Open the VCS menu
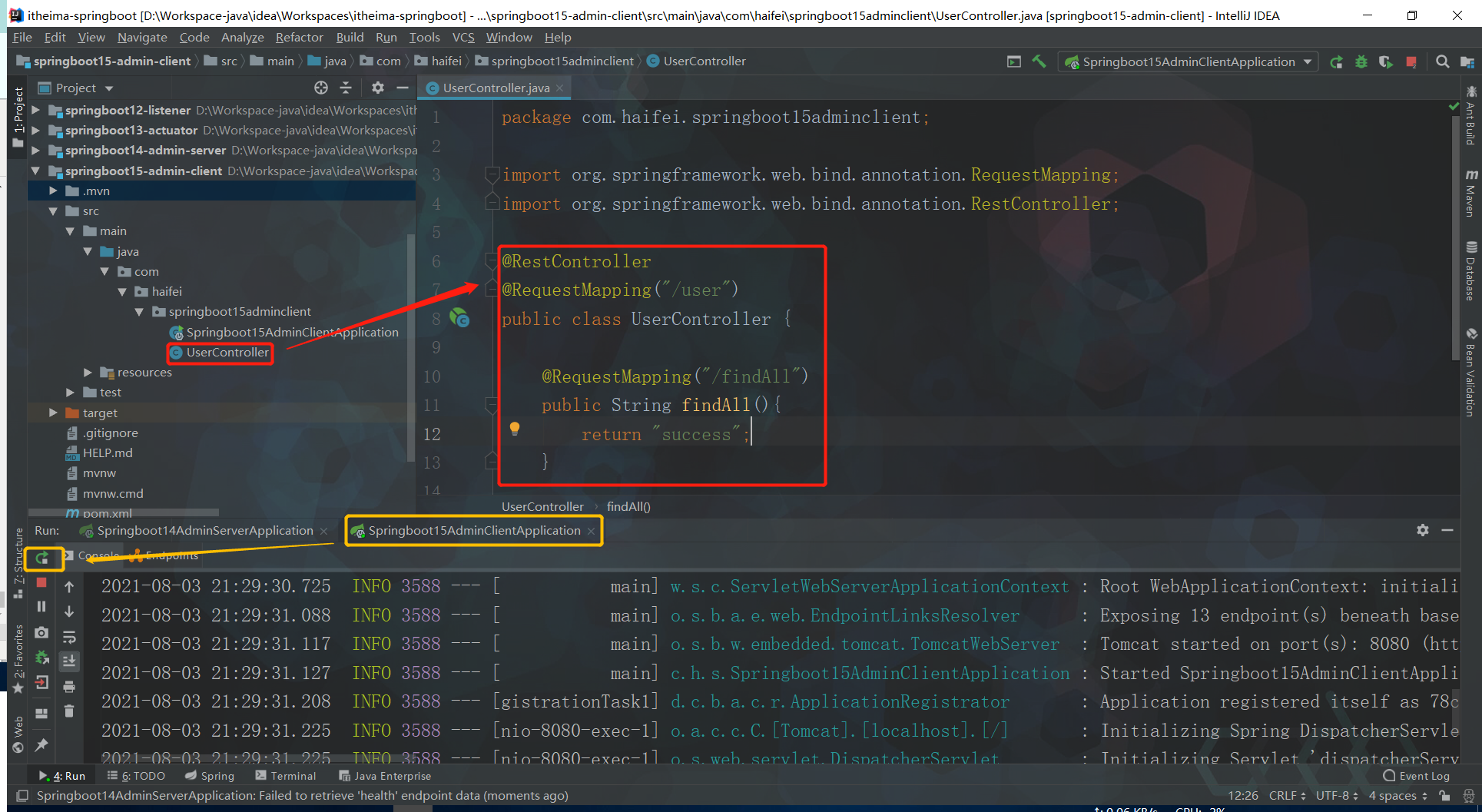Viewport: 1482px width, 812px height. [x=463, y=38]
